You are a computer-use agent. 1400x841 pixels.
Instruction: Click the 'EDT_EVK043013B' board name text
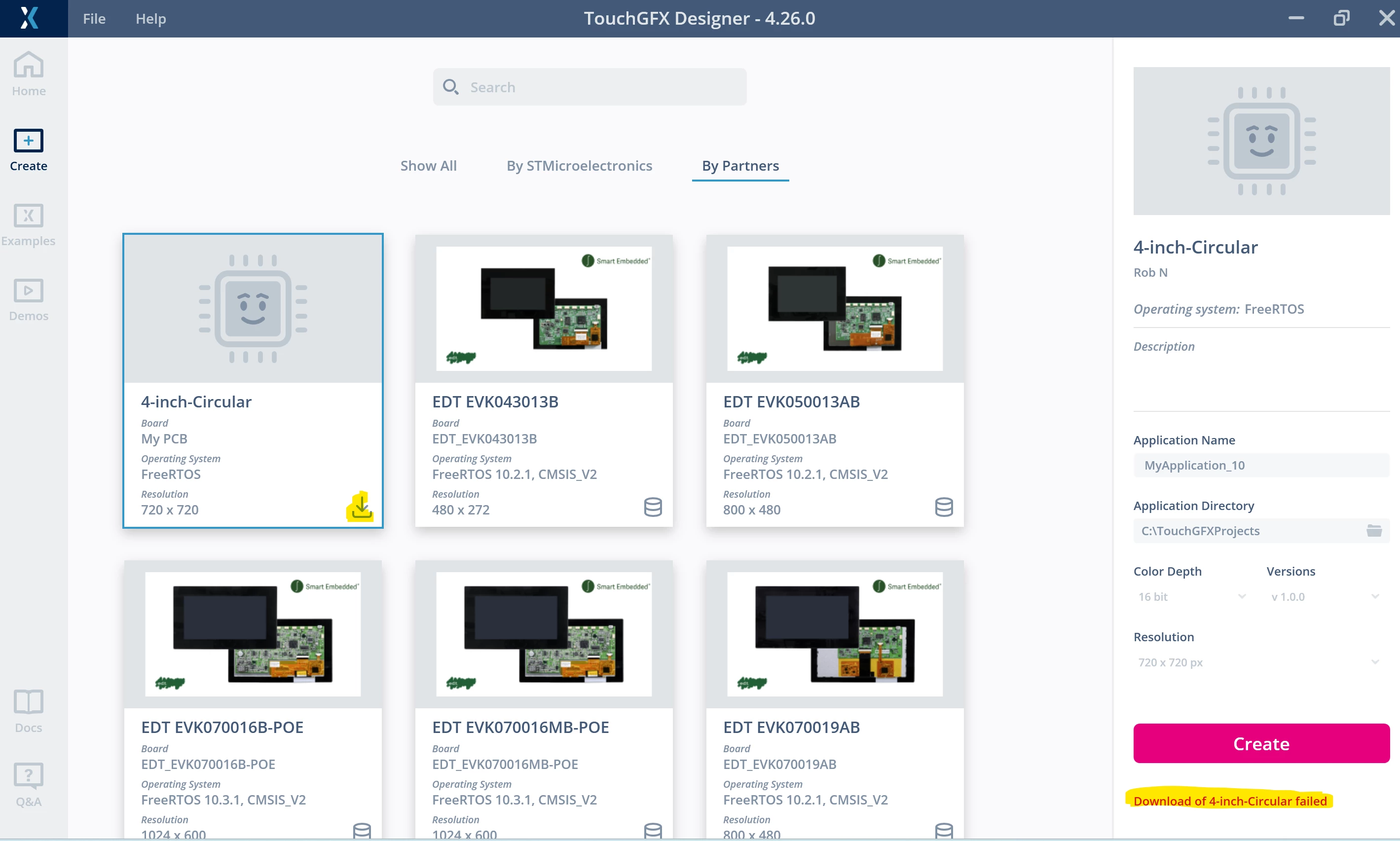pyautogui.click(x=484, y=439)
